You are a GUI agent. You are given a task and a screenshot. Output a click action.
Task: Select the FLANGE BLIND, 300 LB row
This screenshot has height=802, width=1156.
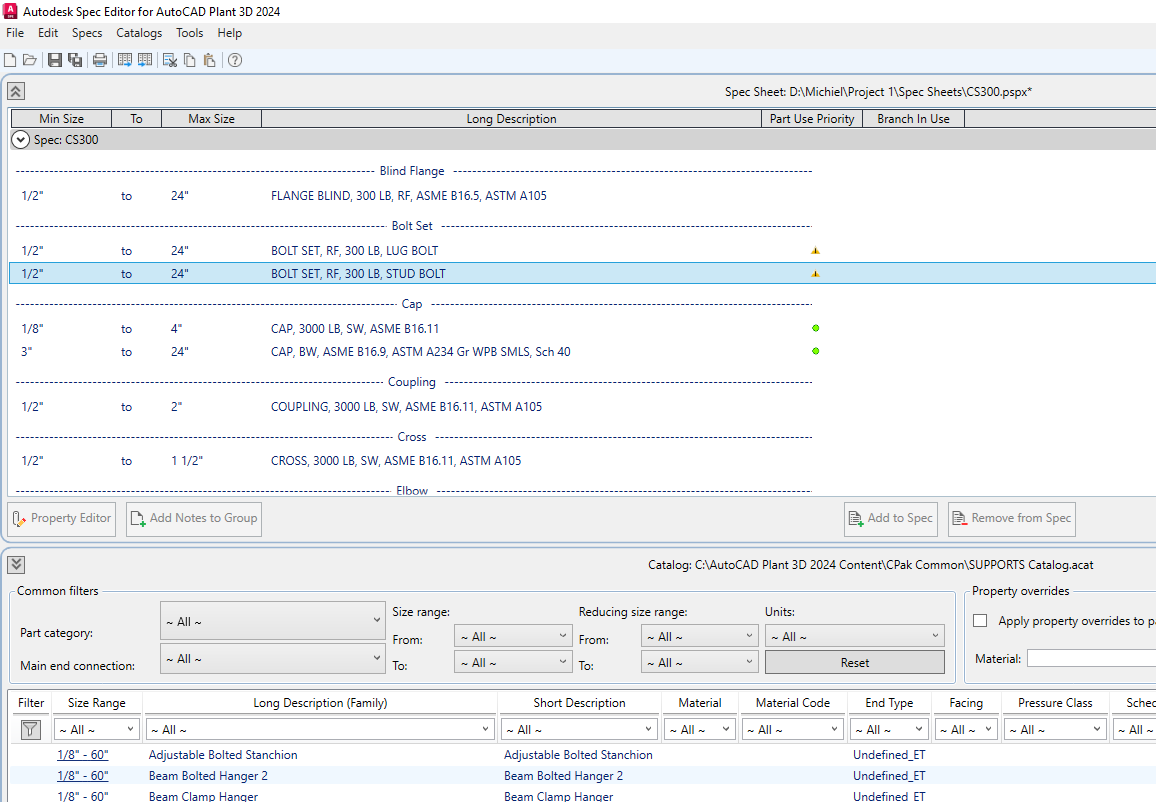click(582, 195)
